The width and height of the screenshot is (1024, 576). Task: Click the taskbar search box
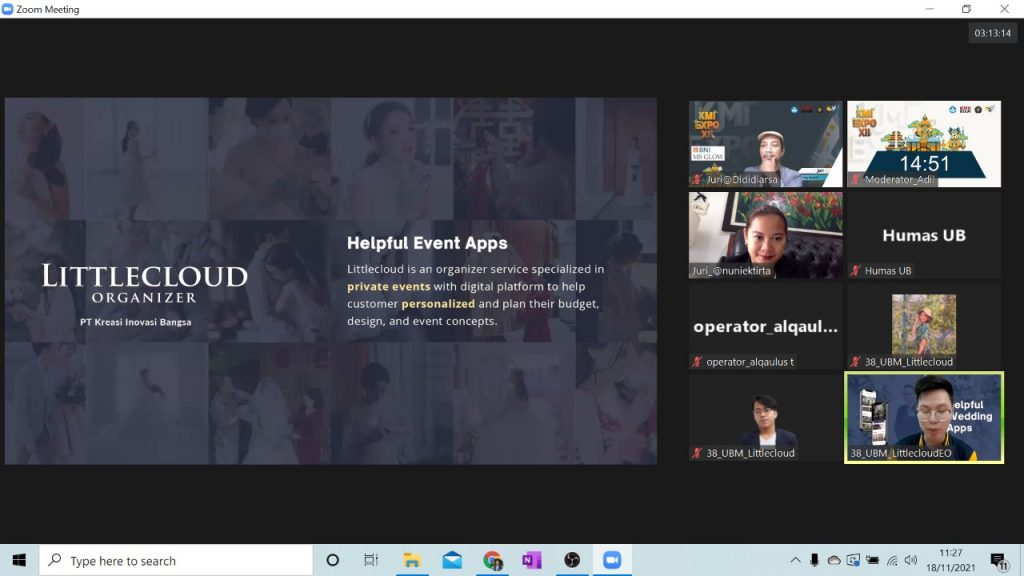(x=176, y=560)
